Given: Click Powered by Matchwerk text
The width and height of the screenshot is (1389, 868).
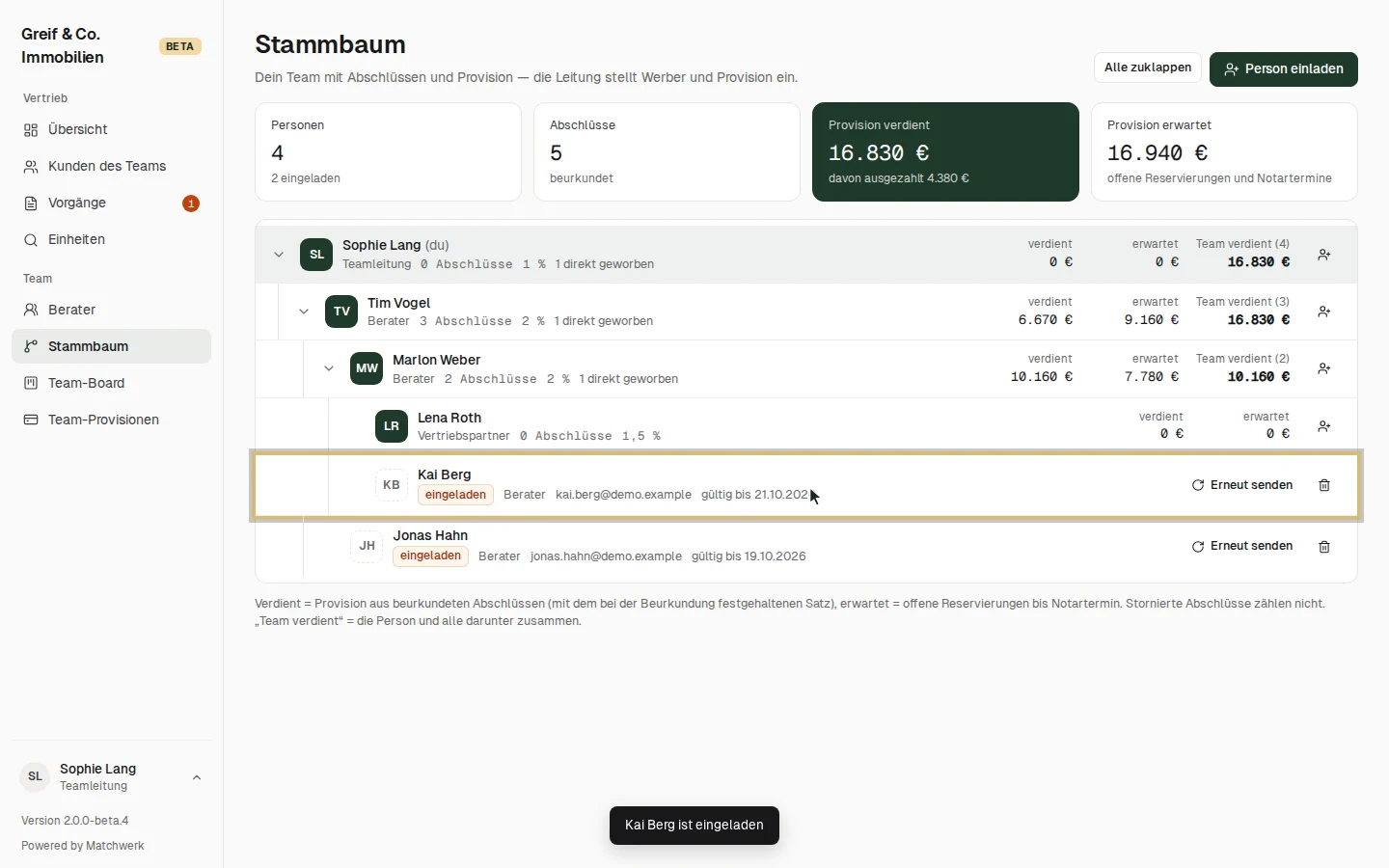Looking at the screenshot, I should (83, 846).
